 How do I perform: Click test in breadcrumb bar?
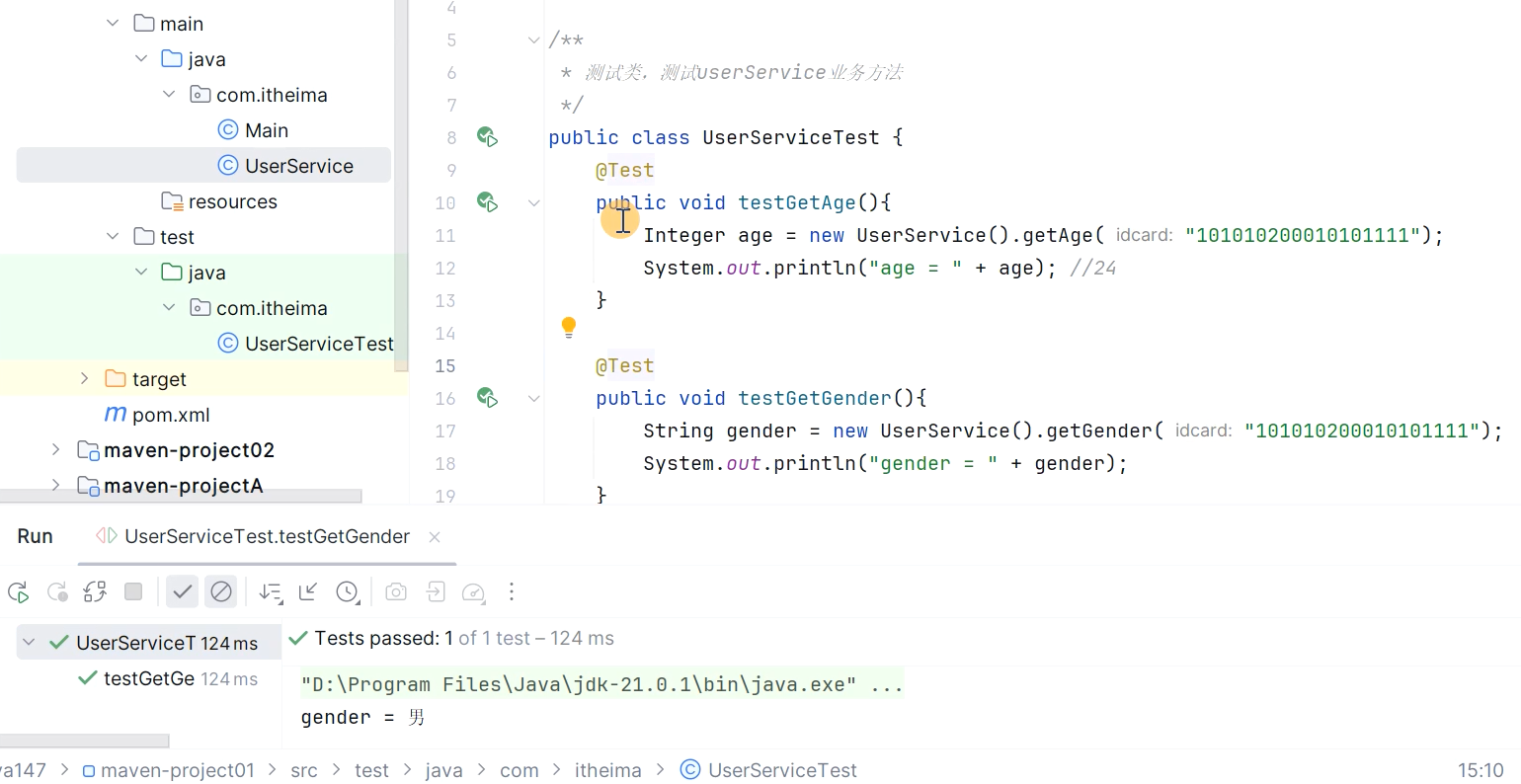click(x=371, y=770)
